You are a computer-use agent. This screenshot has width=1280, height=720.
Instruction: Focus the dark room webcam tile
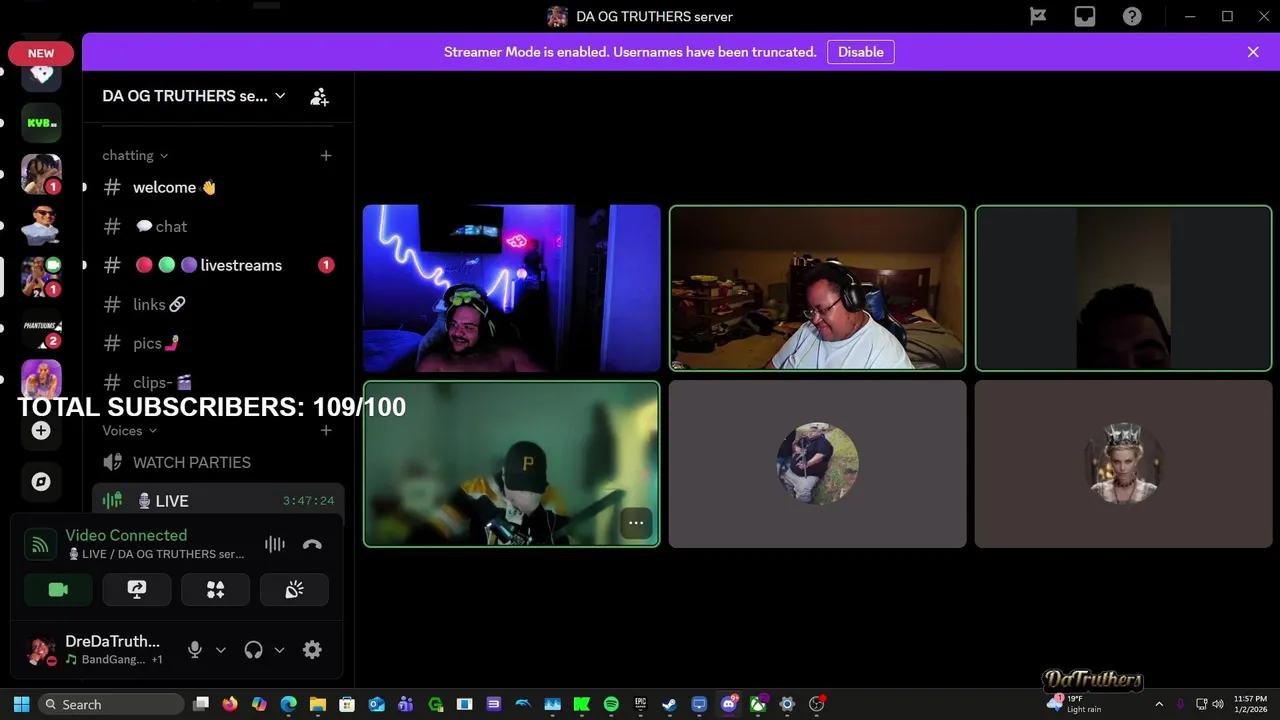coord(1124,288)
